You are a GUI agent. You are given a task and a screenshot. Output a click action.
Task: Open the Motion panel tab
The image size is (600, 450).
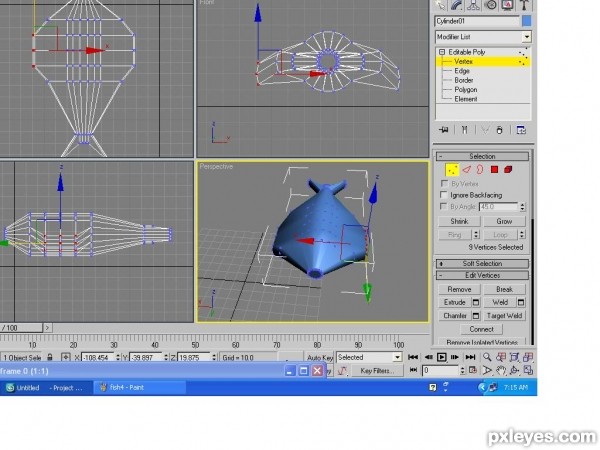(x=491, y=5)
